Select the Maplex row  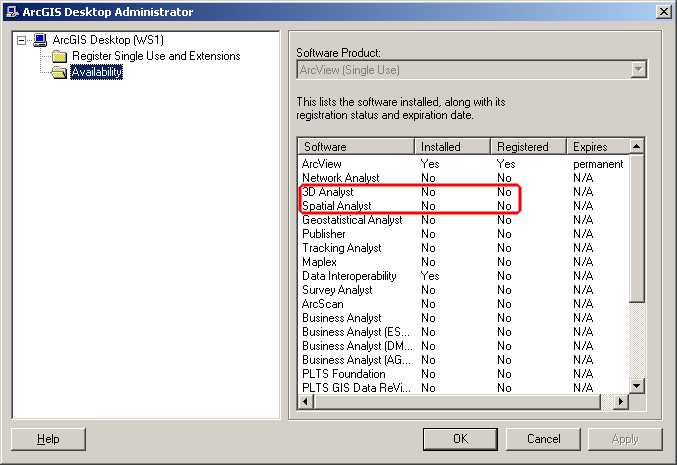pyautogui.click(x=464, y=262)
